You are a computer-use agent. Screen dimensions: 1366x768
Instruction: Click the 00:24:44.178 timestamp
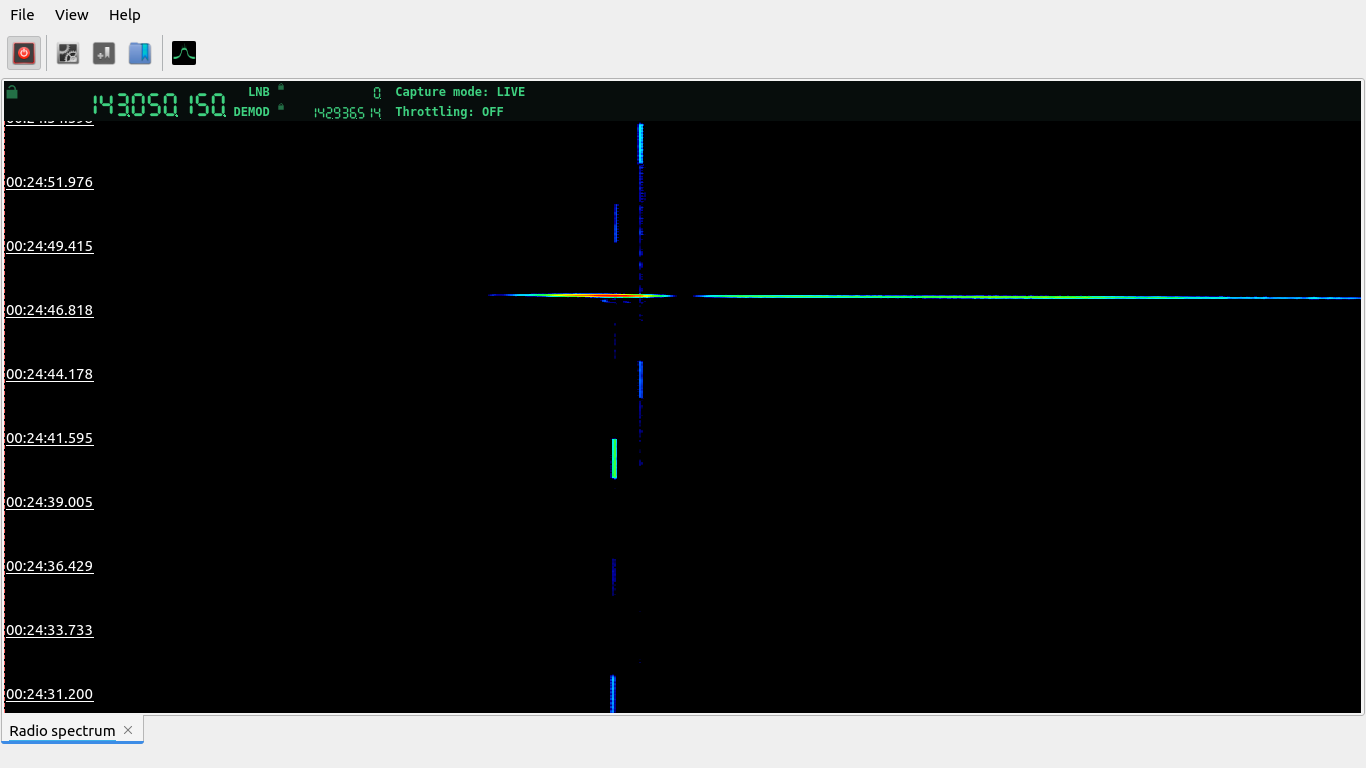[49, 374]
